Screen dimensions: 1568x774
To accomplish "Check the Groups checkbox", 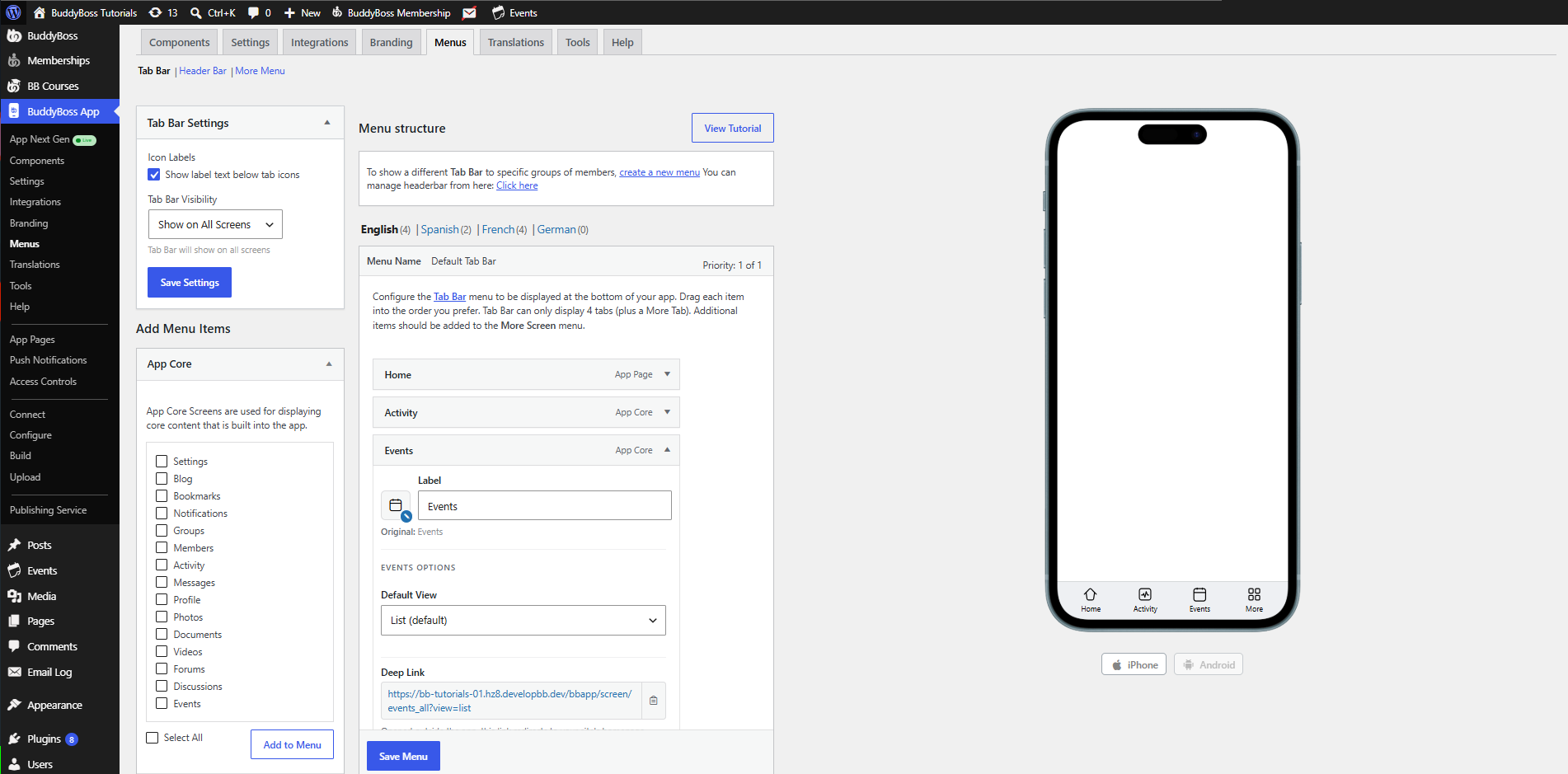I will (x=162, y=531).
